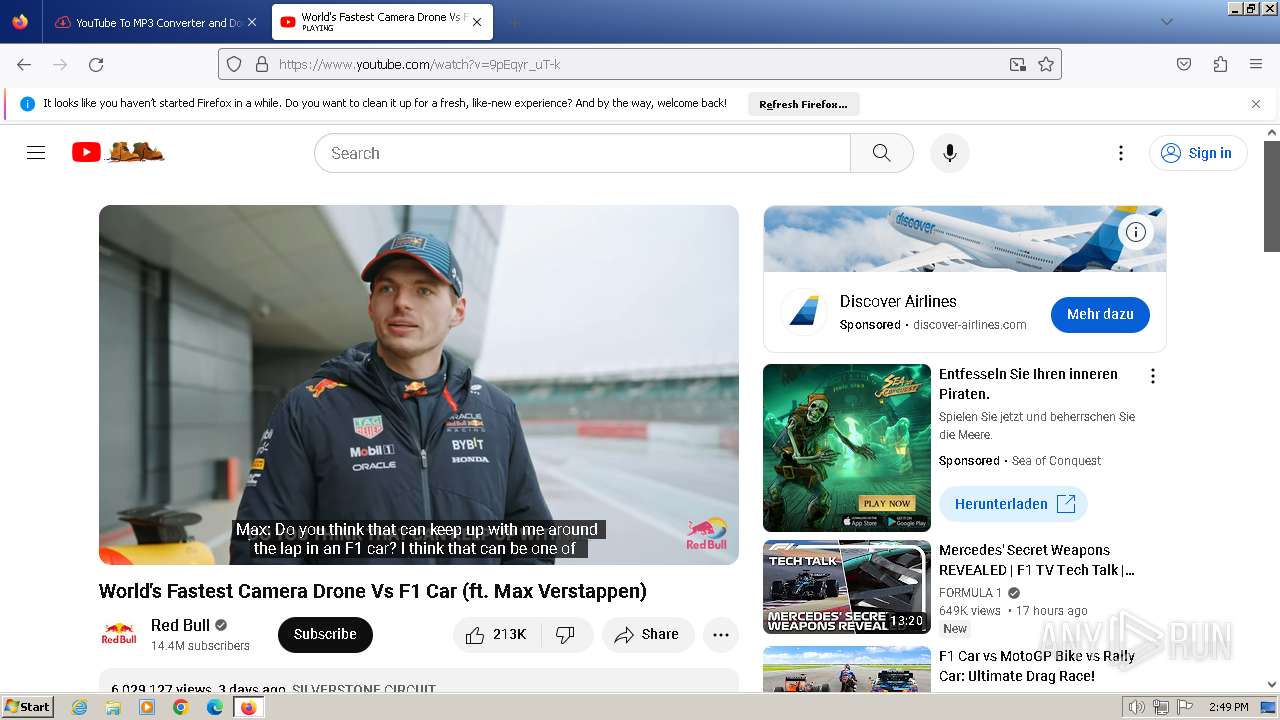Click the search magnifier button

[881, 153]
